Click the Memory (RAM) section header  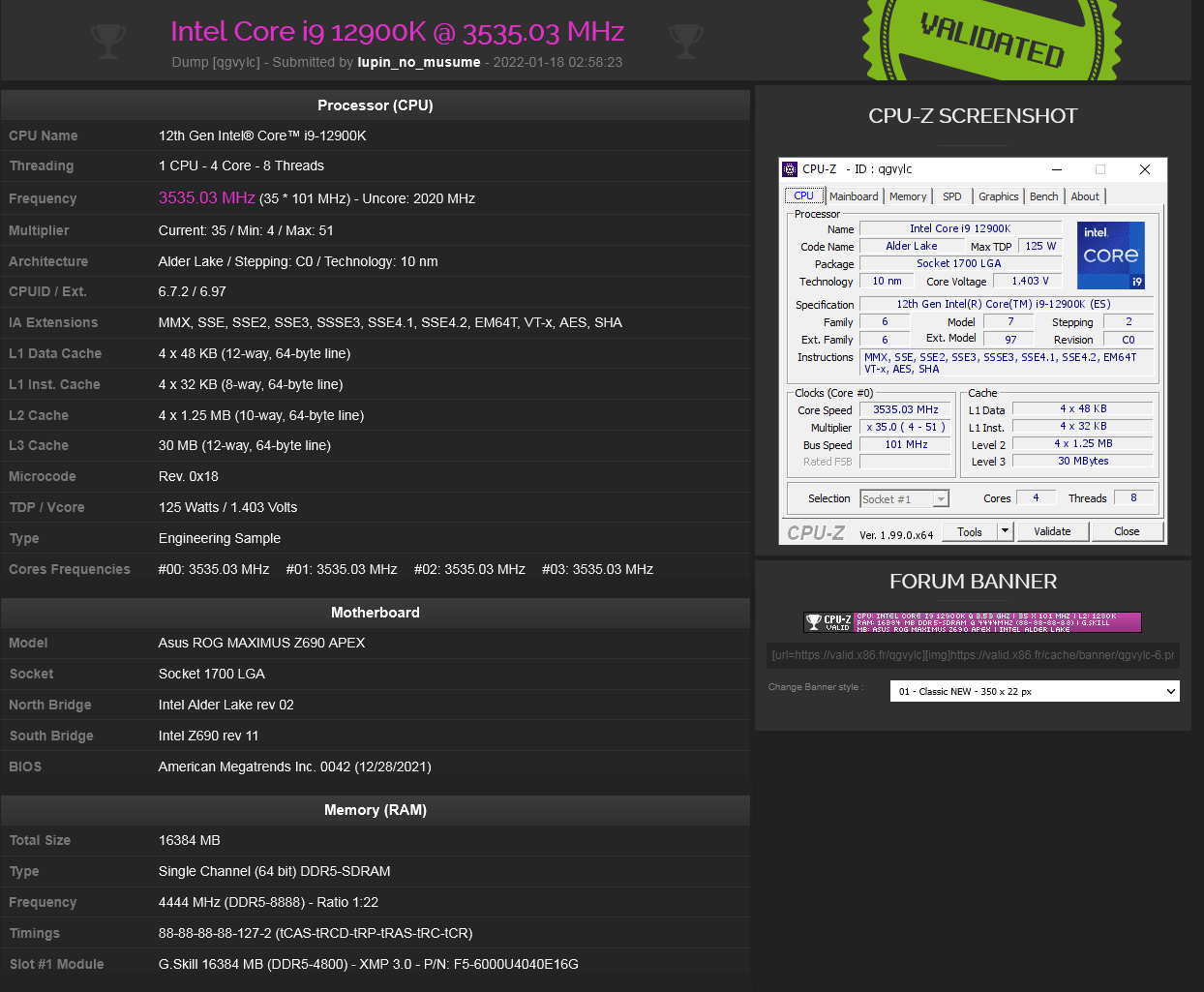pyautogui.click(x=376, y=810)
